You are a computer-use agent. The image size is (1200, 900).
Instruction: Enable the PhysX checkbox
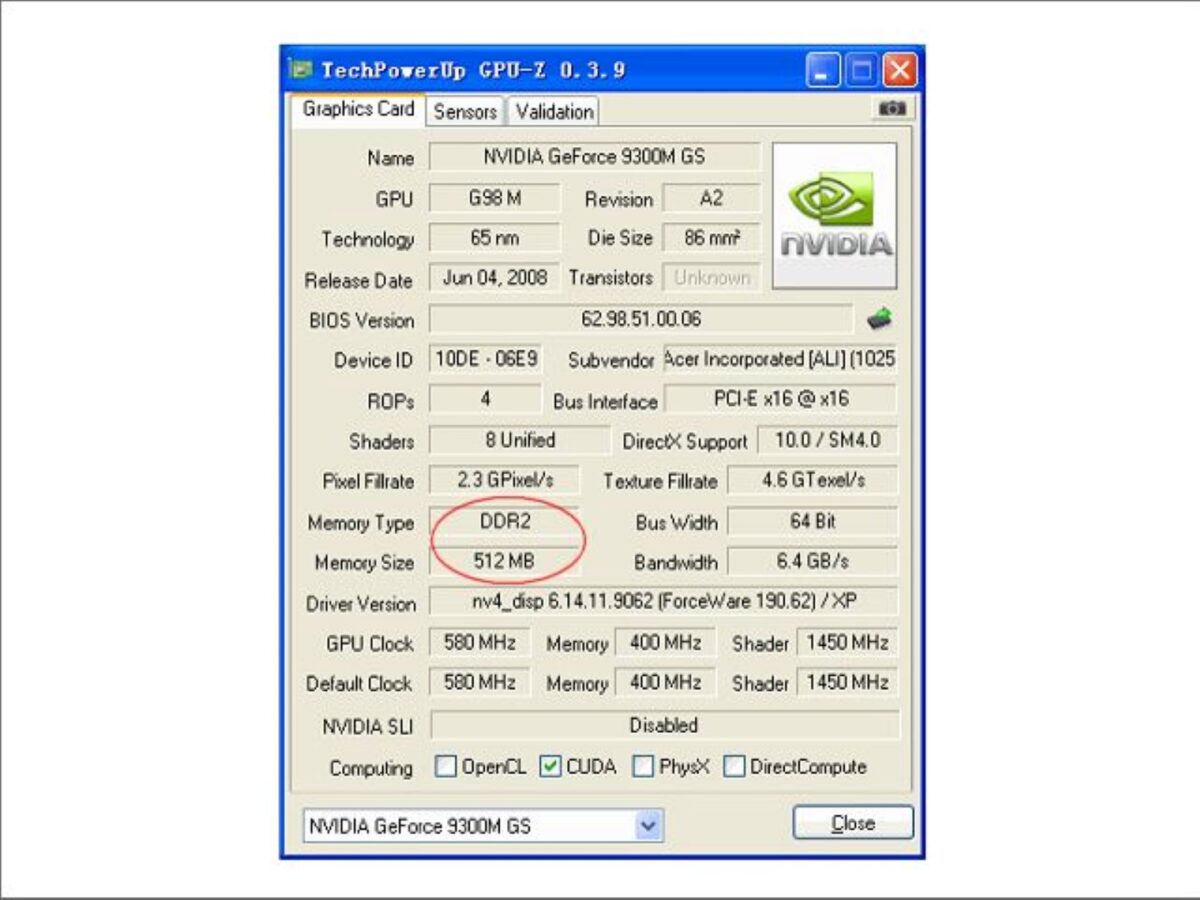643,767
